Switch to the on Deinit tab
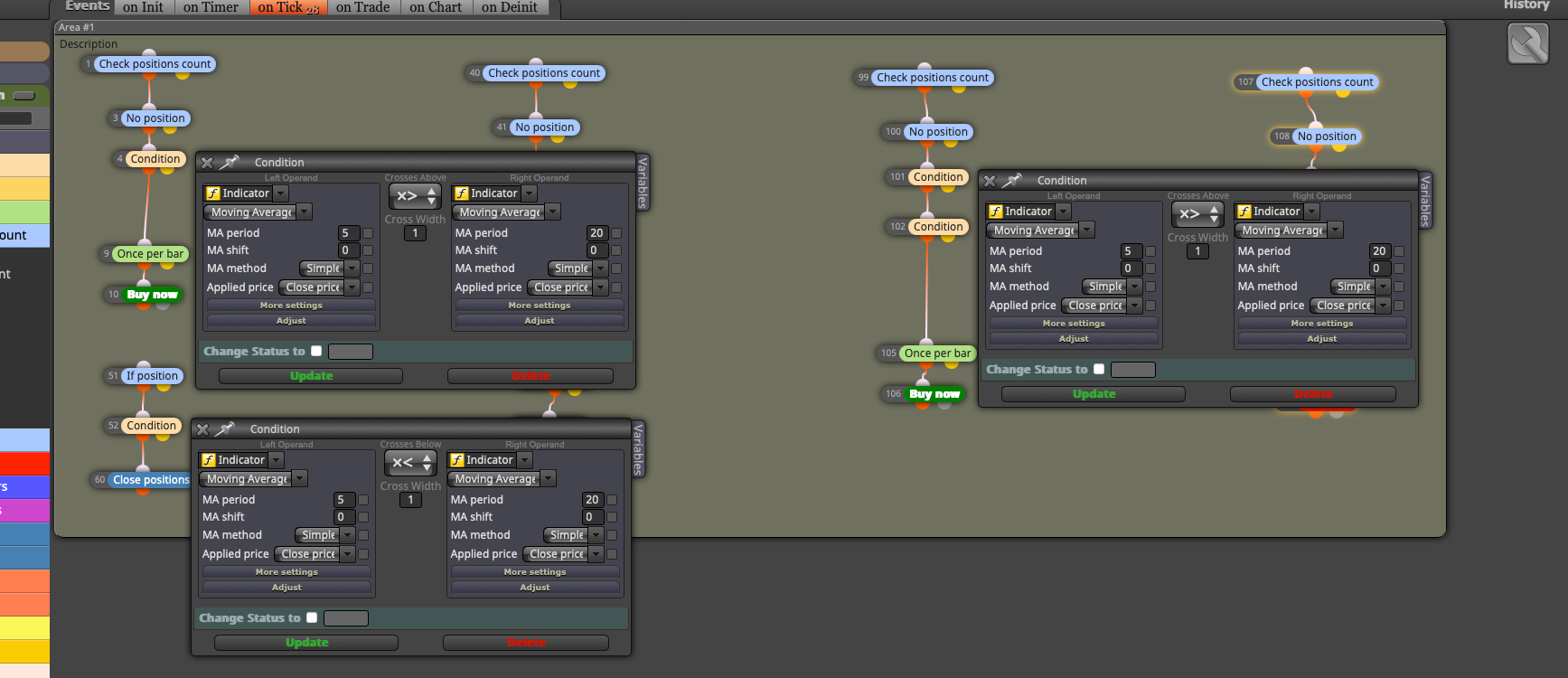 (509, 7)
